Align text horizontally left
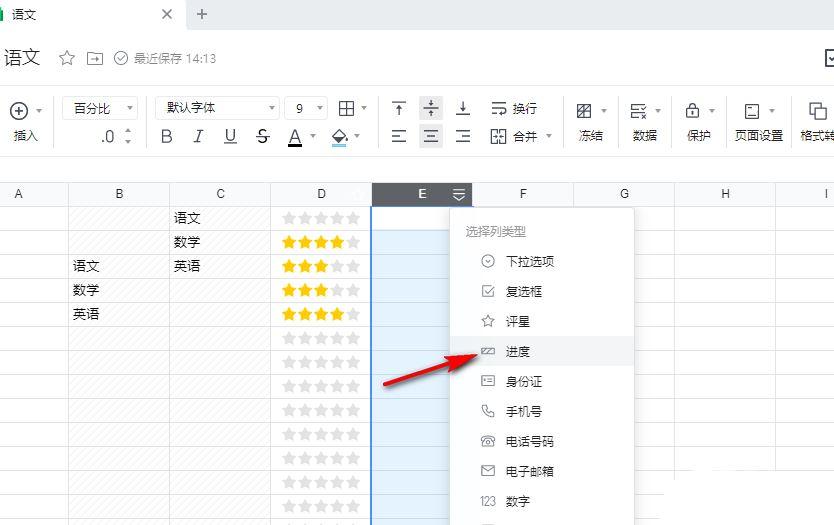The height and width of the screenshot is (525, 834). [399, 136]
